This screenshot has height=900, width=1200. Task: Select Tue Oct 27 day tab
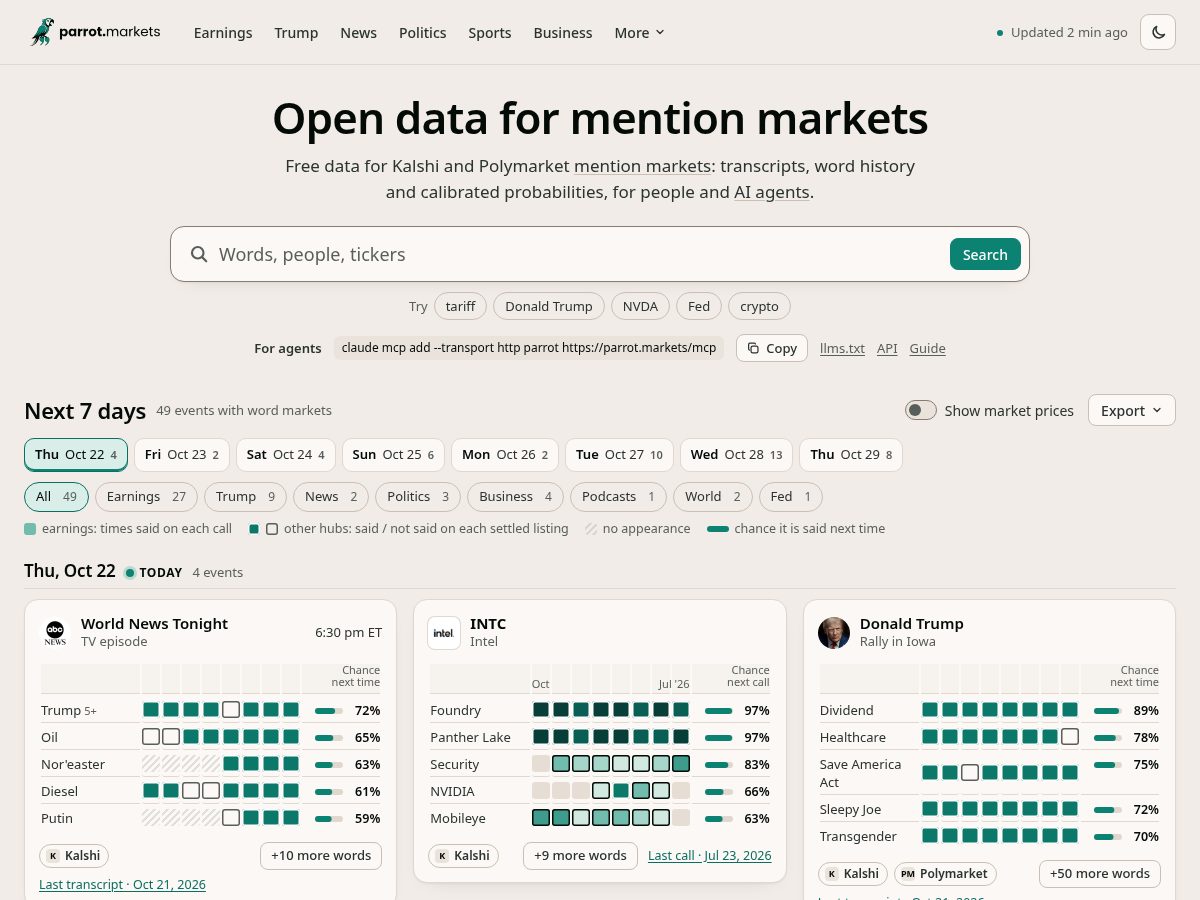(619, 454)
